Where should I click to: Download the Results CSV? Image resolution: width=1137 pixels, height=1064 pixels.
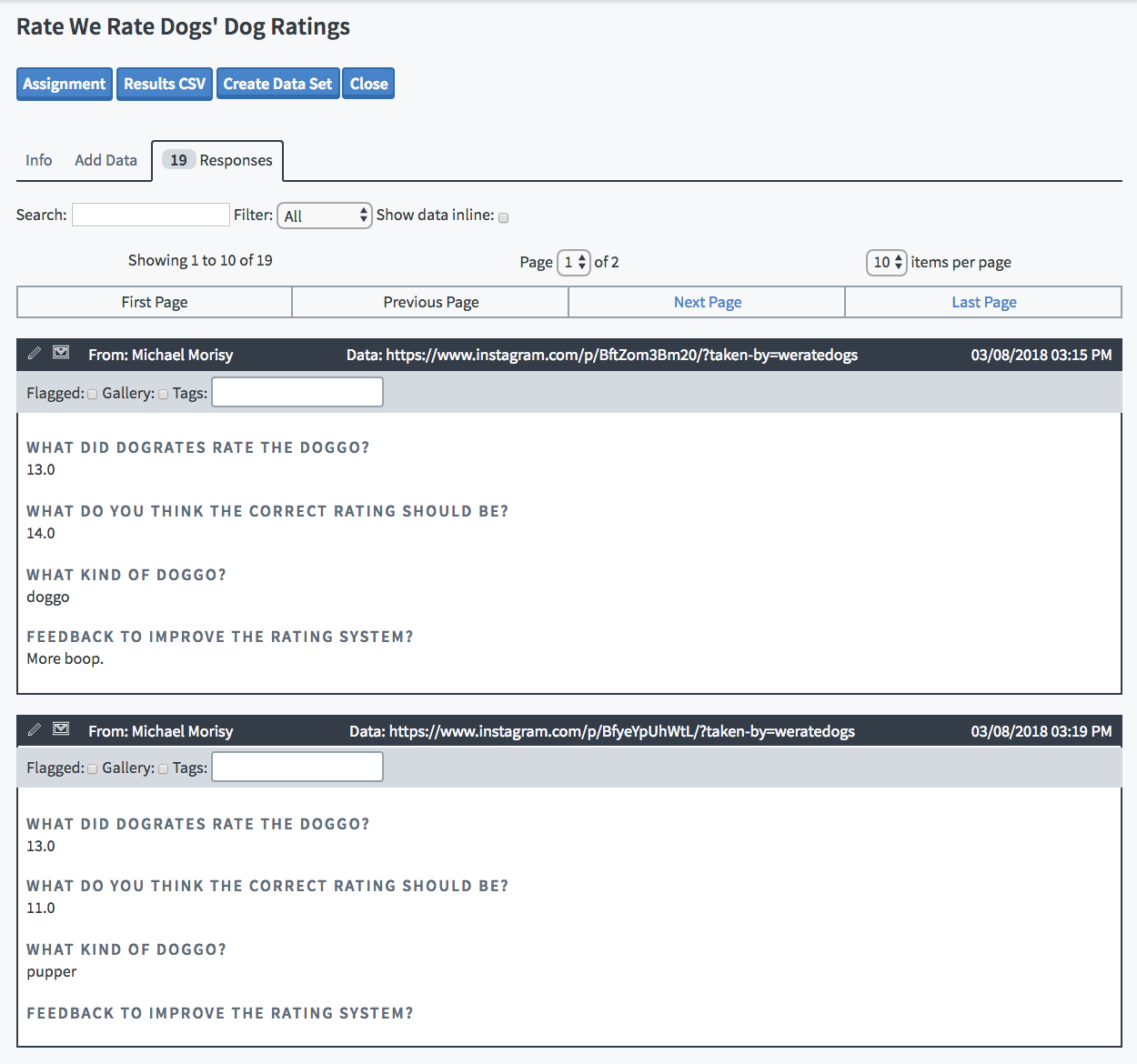click(x=165, y=84)
